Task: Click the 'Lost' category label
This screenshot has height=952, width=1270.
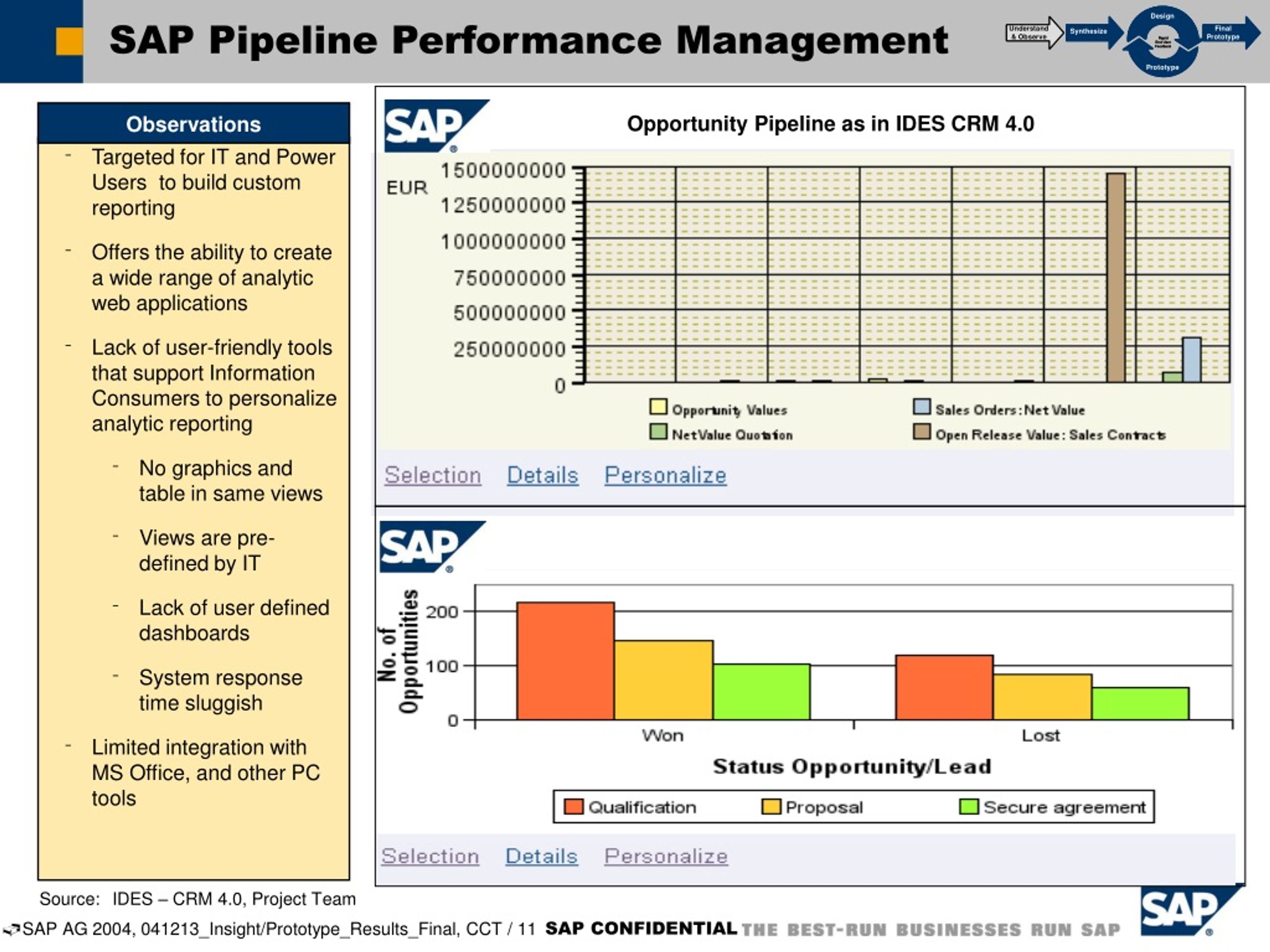Action: (1041, 735)
